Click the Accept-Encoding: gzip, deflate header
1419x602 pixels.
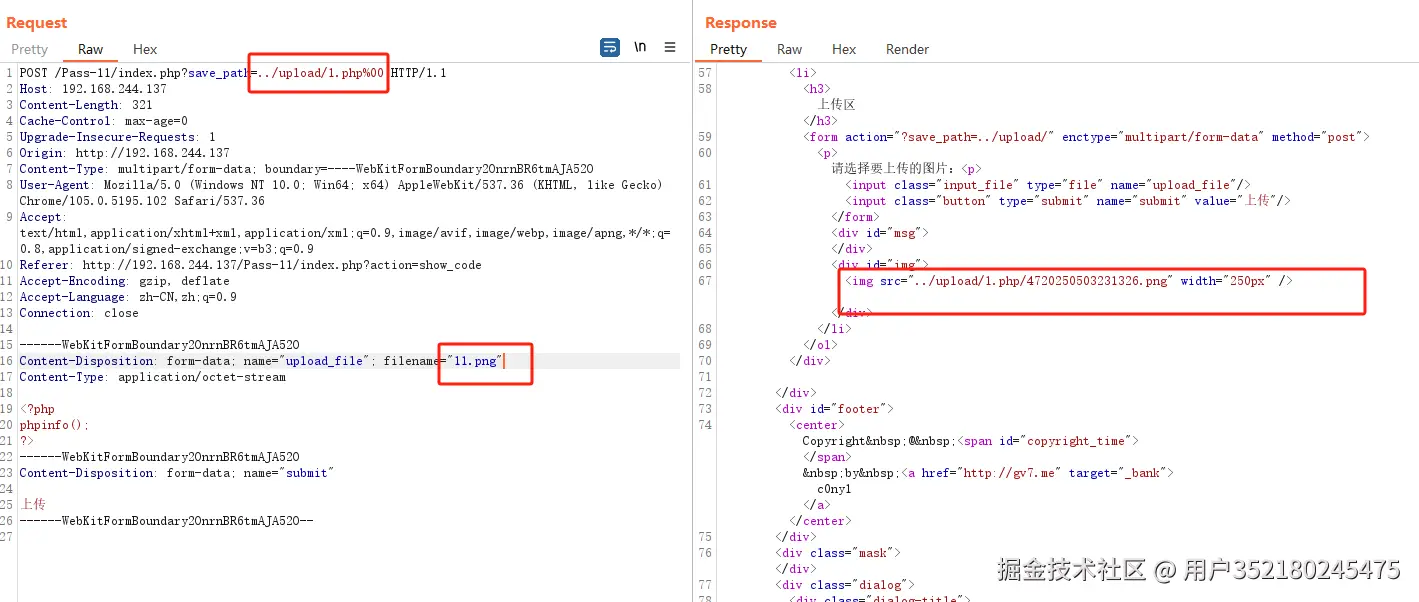point(124,281)
